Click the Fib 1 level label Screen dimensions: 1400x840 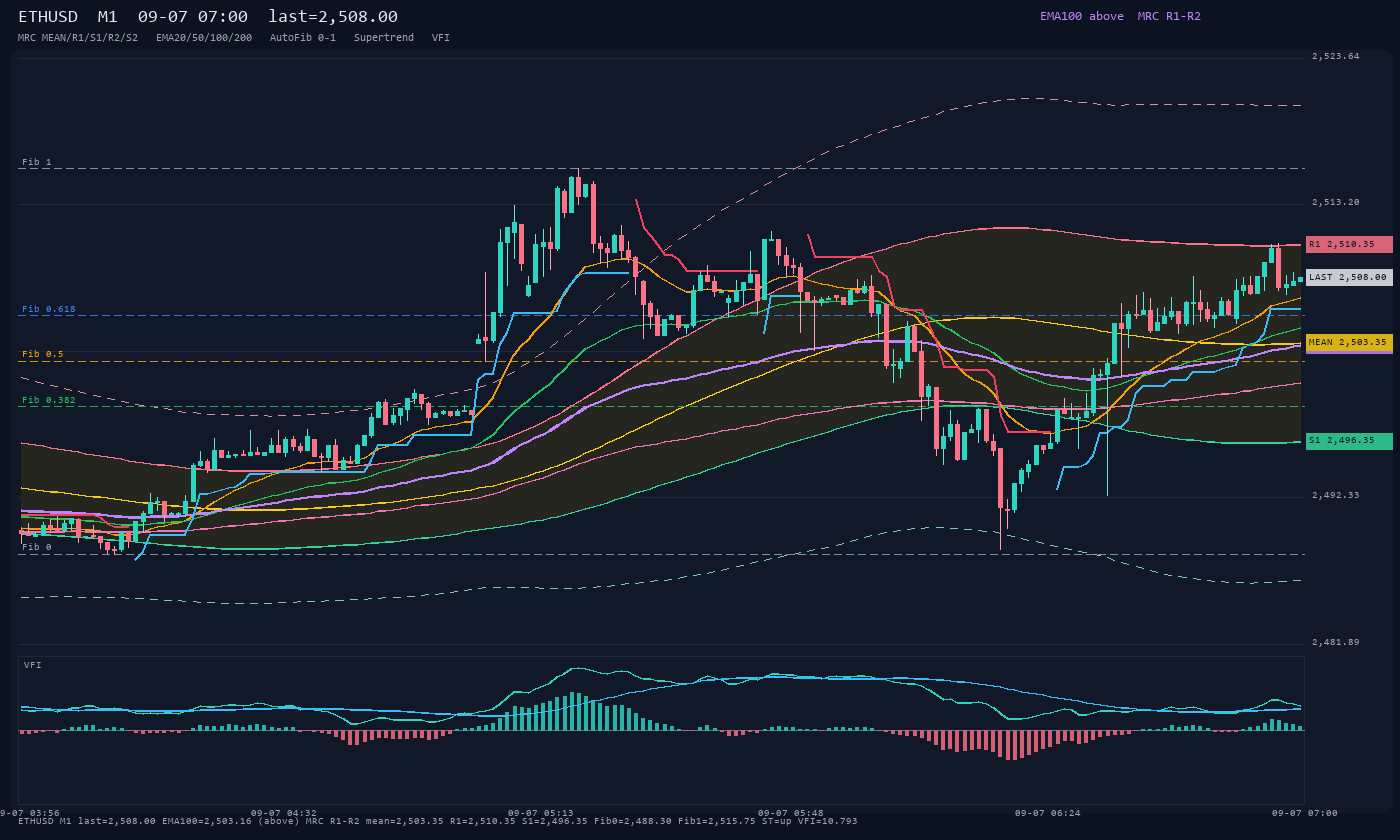(37, 162)
